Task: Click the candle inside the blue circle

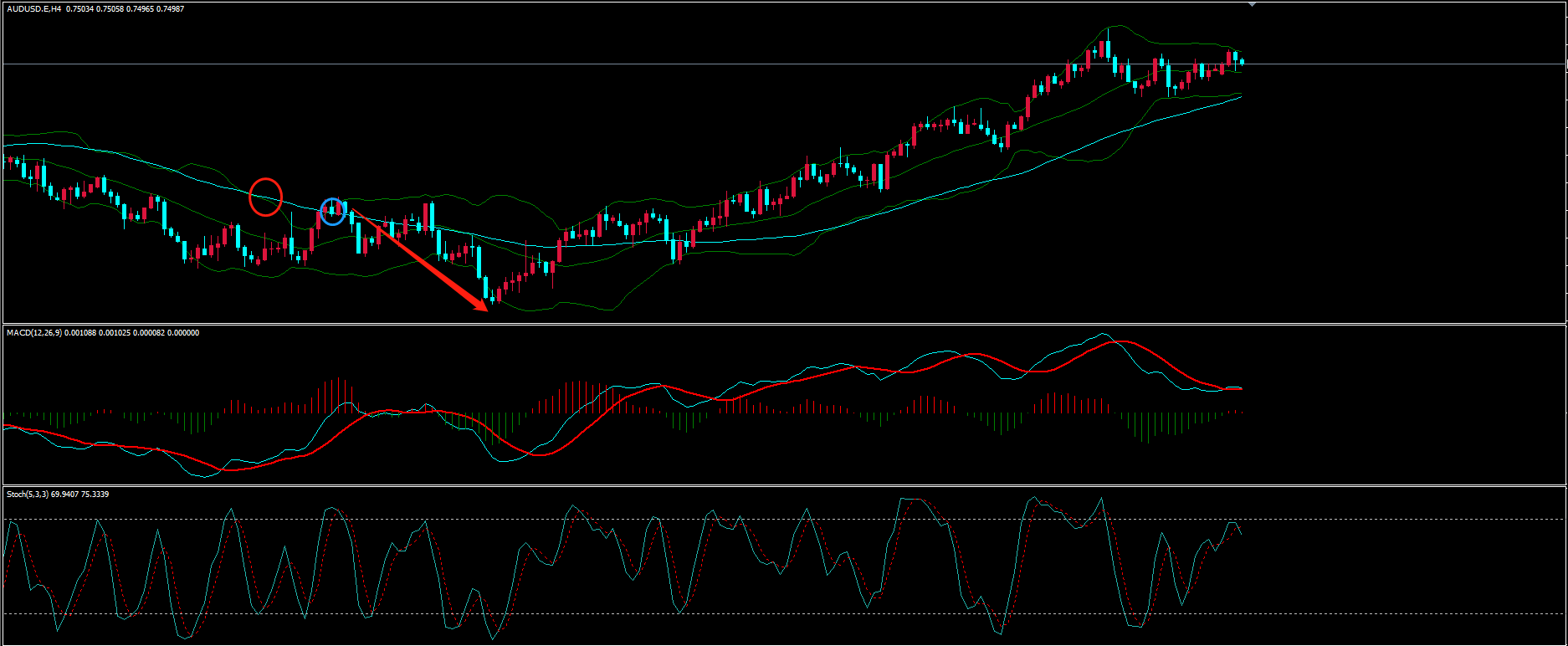Action: [x=332, y=211]
